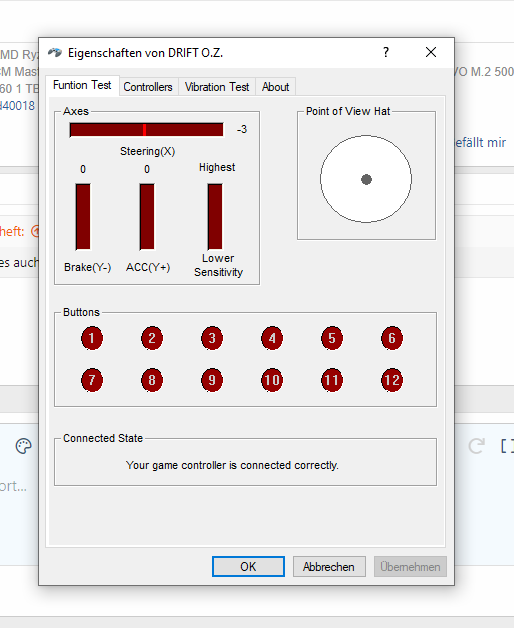Click button indicator 3

(x=212, y=338)
